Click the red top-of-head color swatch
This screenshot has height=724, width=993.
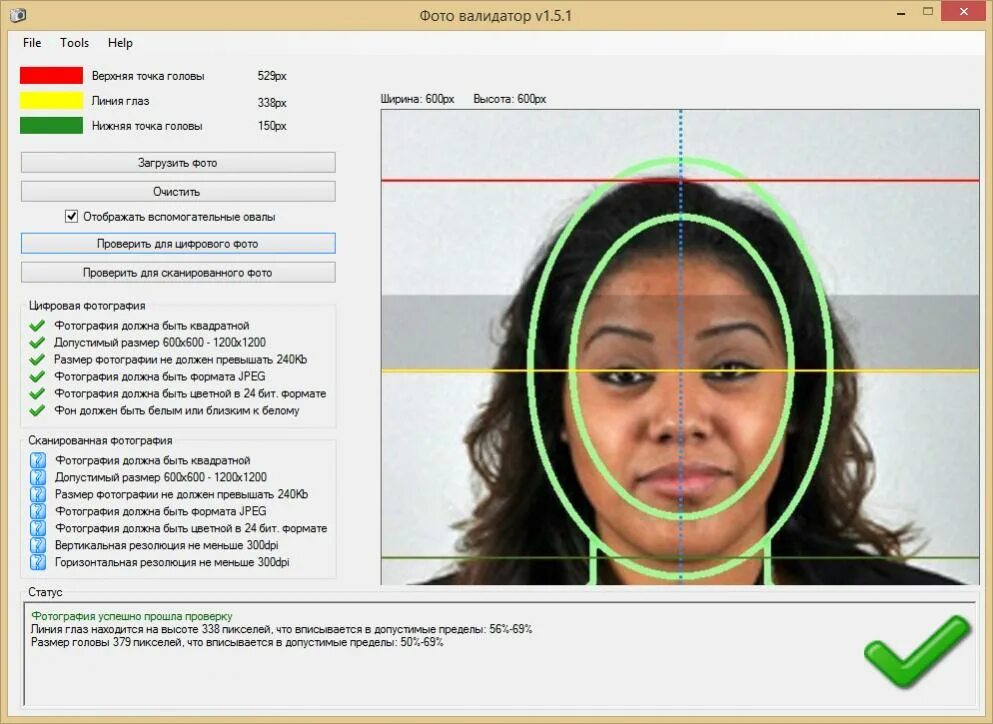point(51,75)
